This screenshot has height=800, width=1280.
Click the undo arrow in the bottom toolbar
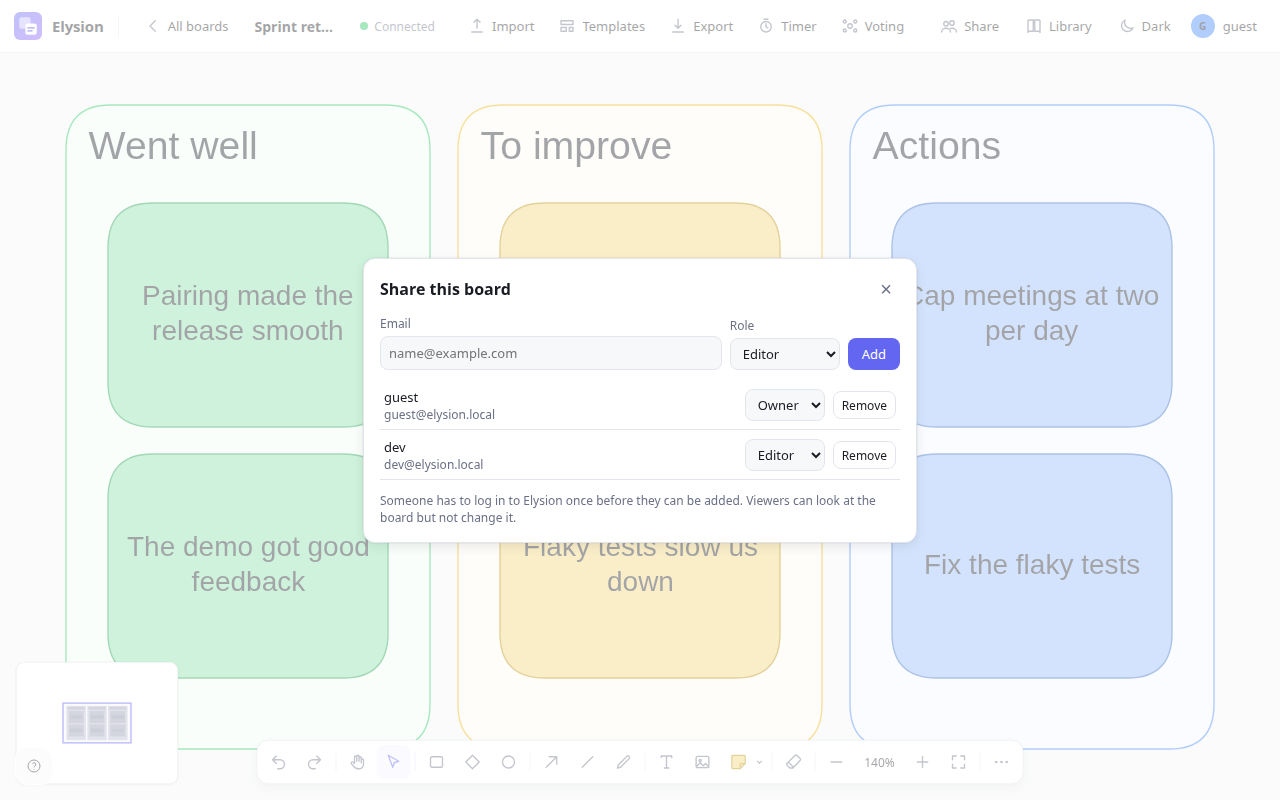tap(279, 762)
